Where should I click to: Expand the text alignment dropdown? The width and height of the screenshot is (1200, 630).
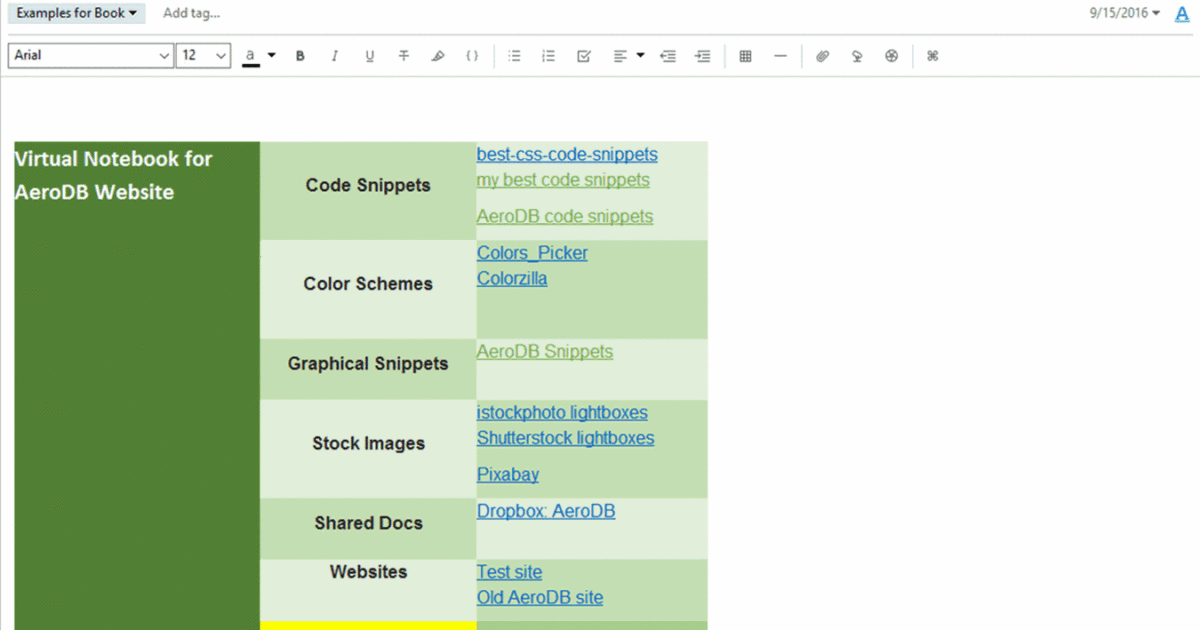click(x=637, y=55)
